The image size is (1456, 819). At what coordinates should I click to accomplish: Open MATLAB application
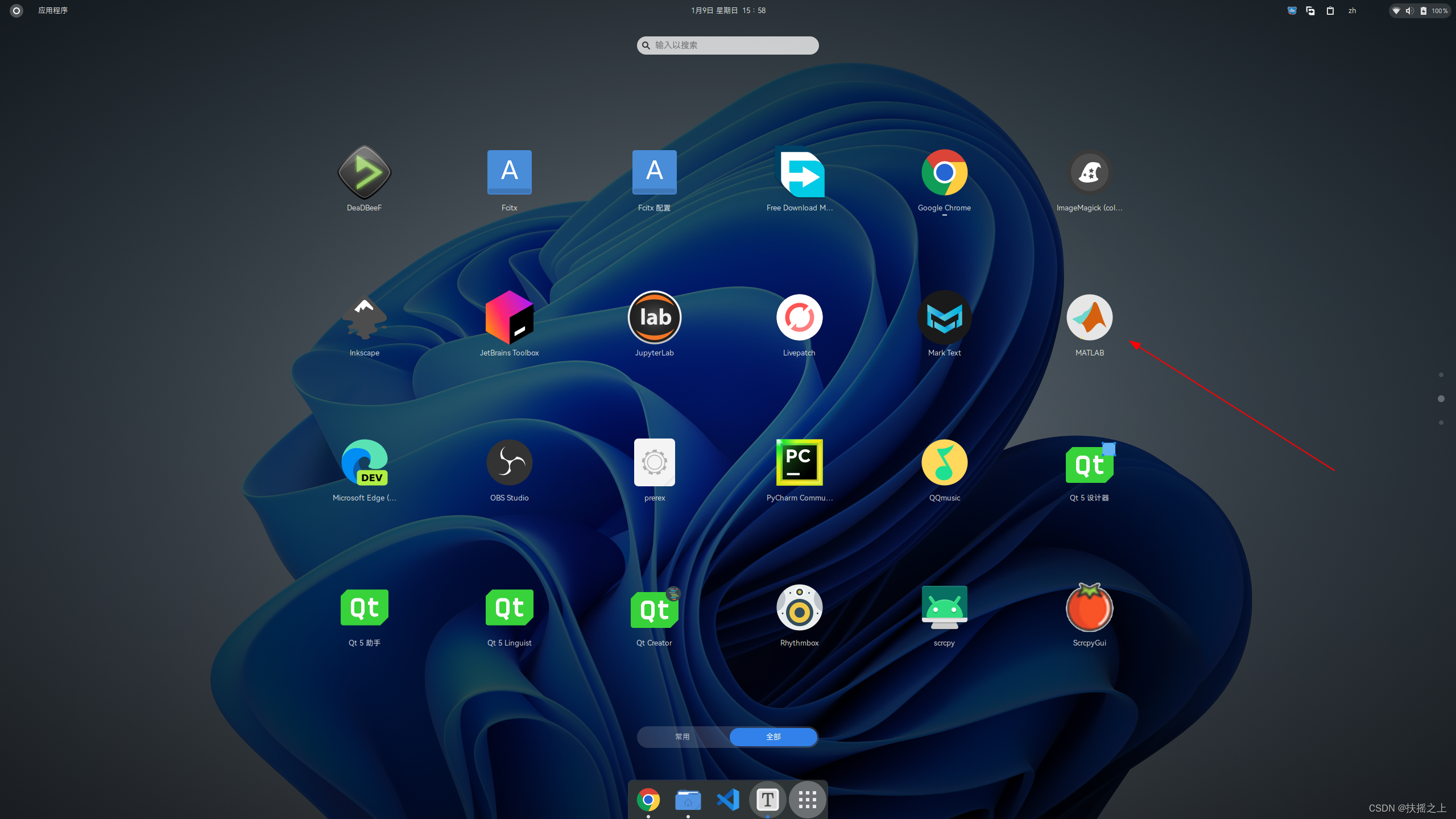[x=1089, y=317]
